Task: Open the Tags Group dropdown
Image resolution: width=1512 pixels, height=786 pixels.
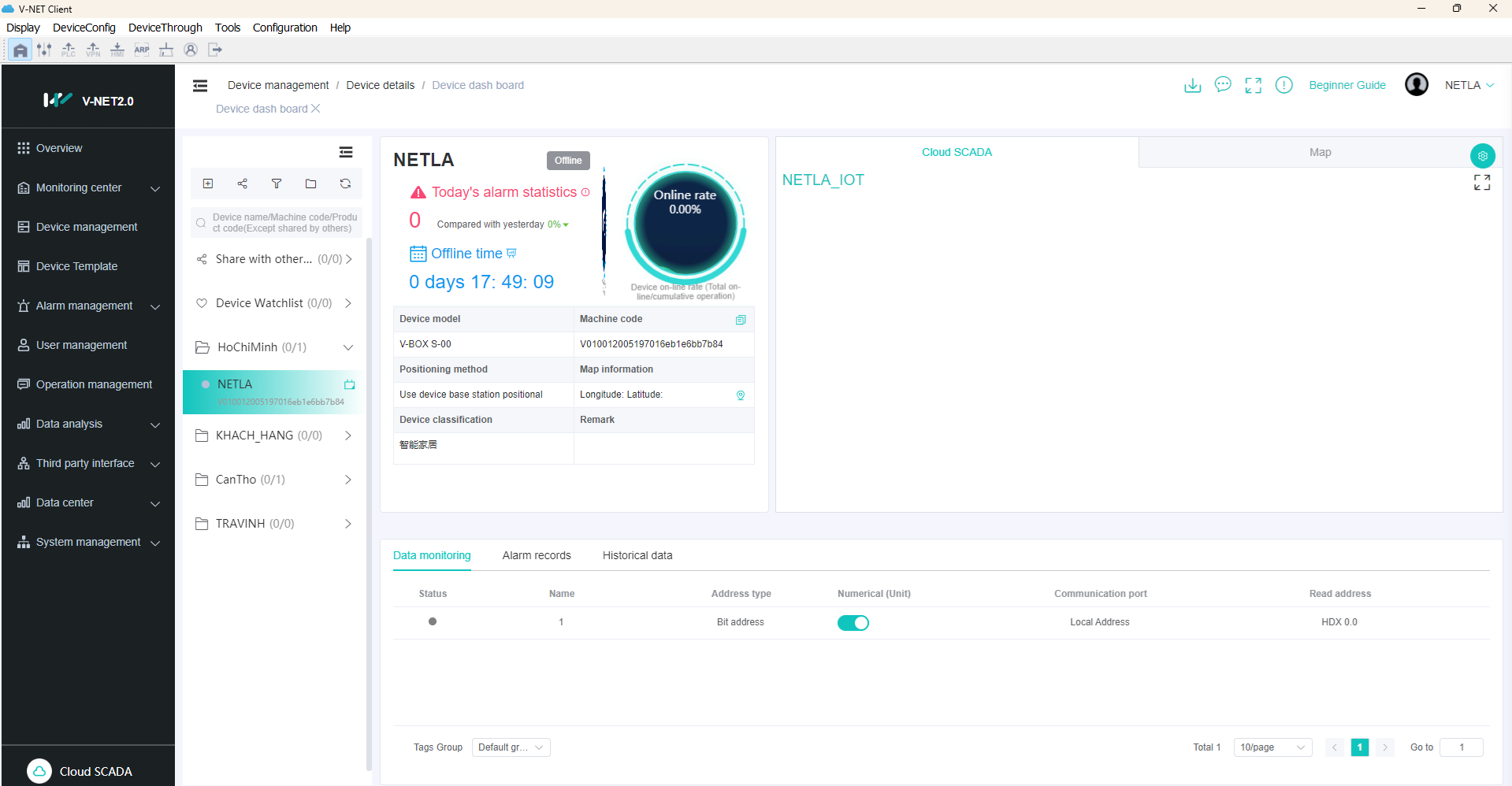Action: [511, 747]
